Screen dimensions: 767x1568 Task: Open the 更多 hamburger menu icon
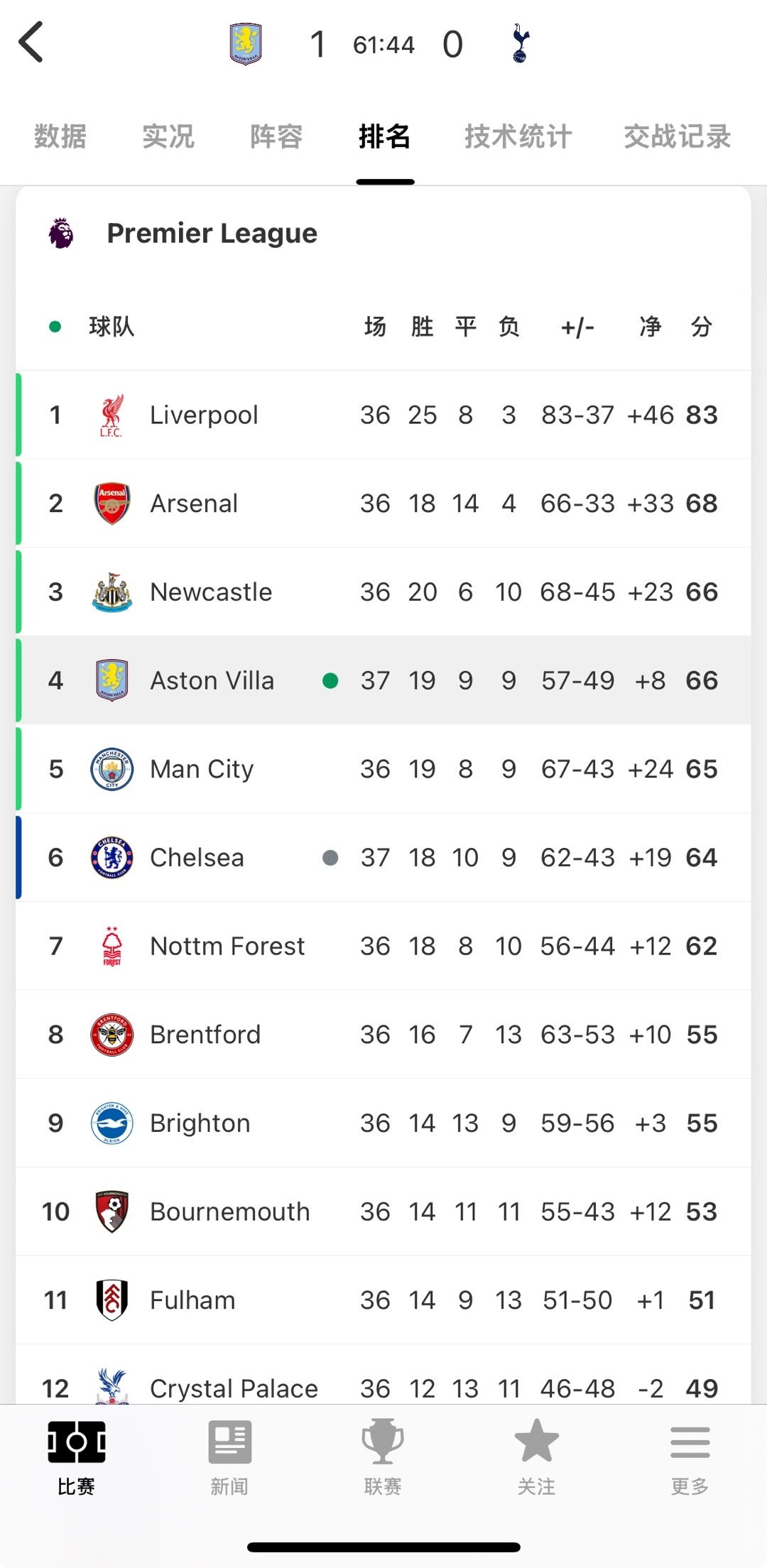click(690, 1442)
